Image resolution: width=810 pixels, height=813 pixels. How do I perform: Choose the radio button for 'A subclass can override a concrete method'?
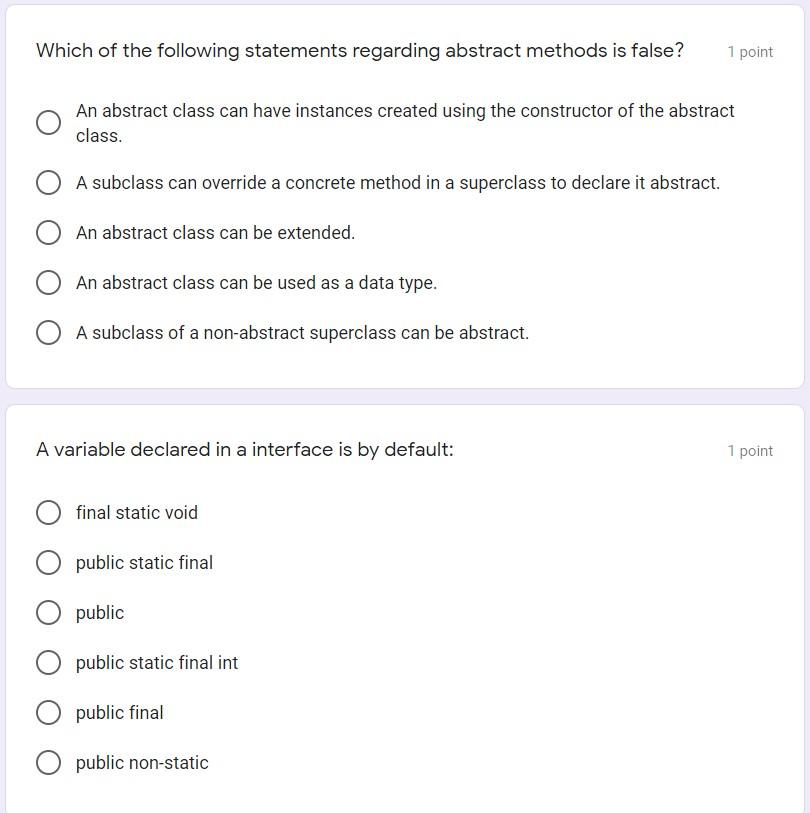tap(48, 183)
